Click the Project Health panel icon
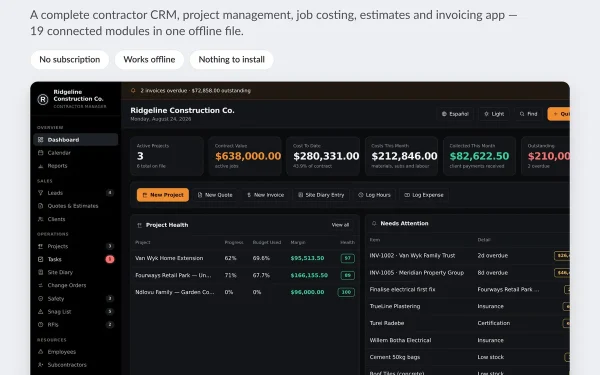Image resolution: width=600 pixels, height=375 pixels. pyautogui.click(x=139, y=225)
